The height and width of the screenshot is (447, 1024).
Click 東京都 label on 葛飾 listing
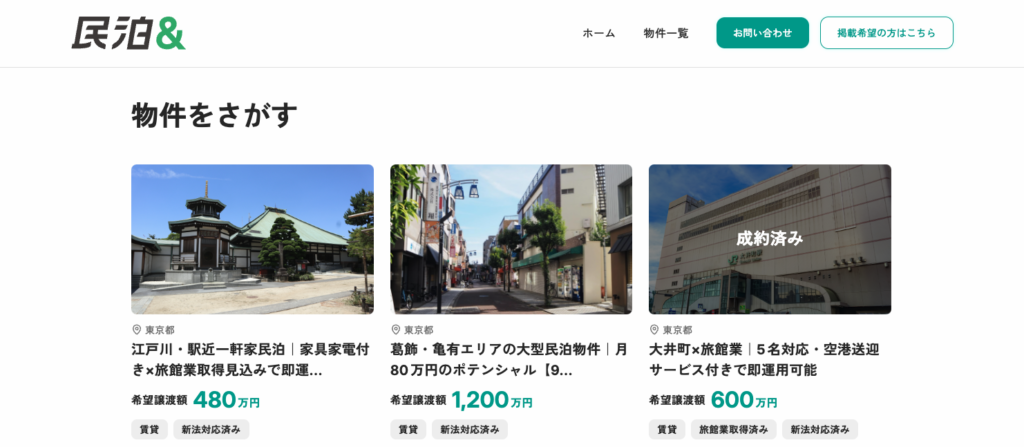point(419,330)
